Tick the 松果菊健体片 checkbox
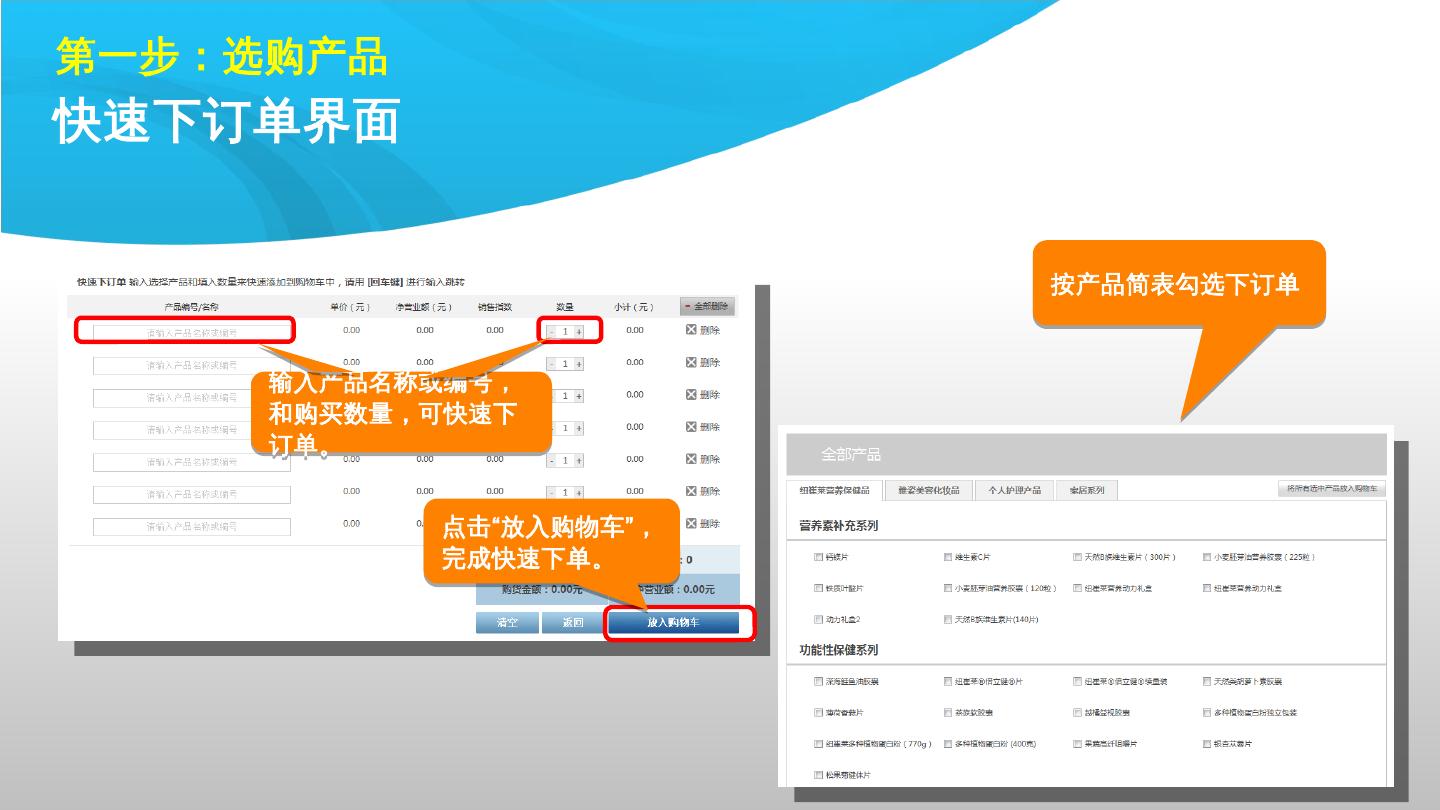The image size is (1440, 810). [819, 775]
